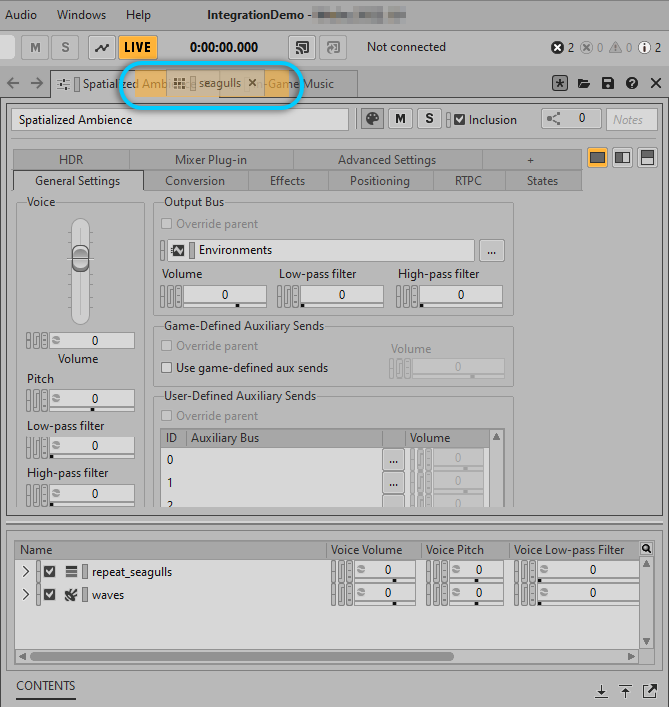Enable Use game-defined aux sends
Image resolution: width=669 pixels, height=707 pixels.
168,368
